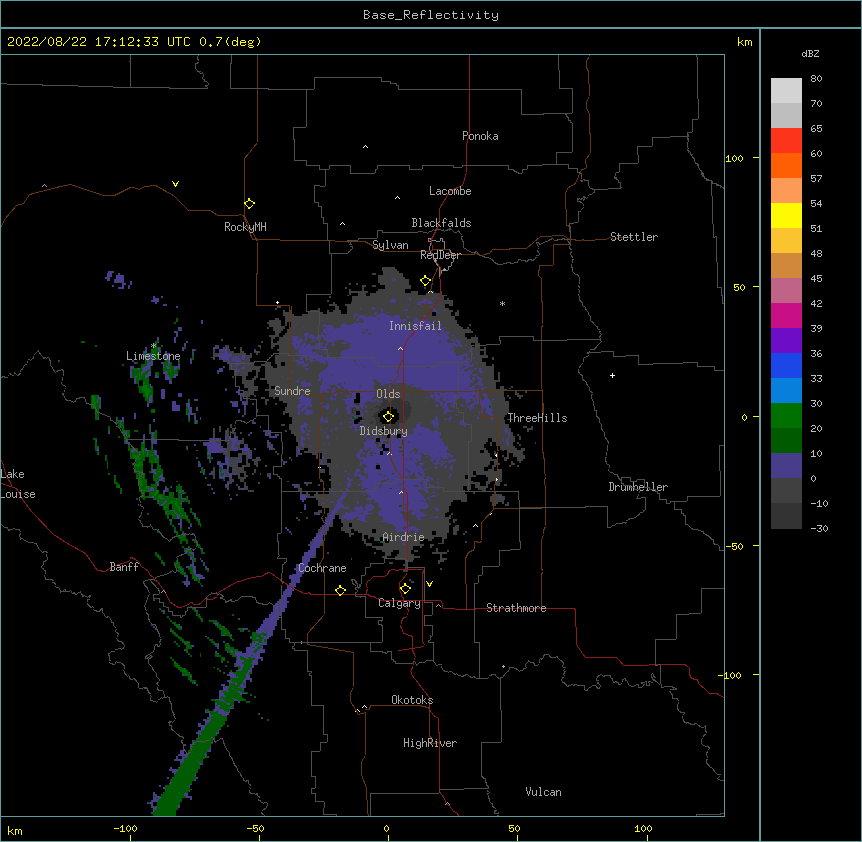Choose the violet 39 dBZ legend swatch
The width and height of the screenshot is (862, 842).
[786, 341]
